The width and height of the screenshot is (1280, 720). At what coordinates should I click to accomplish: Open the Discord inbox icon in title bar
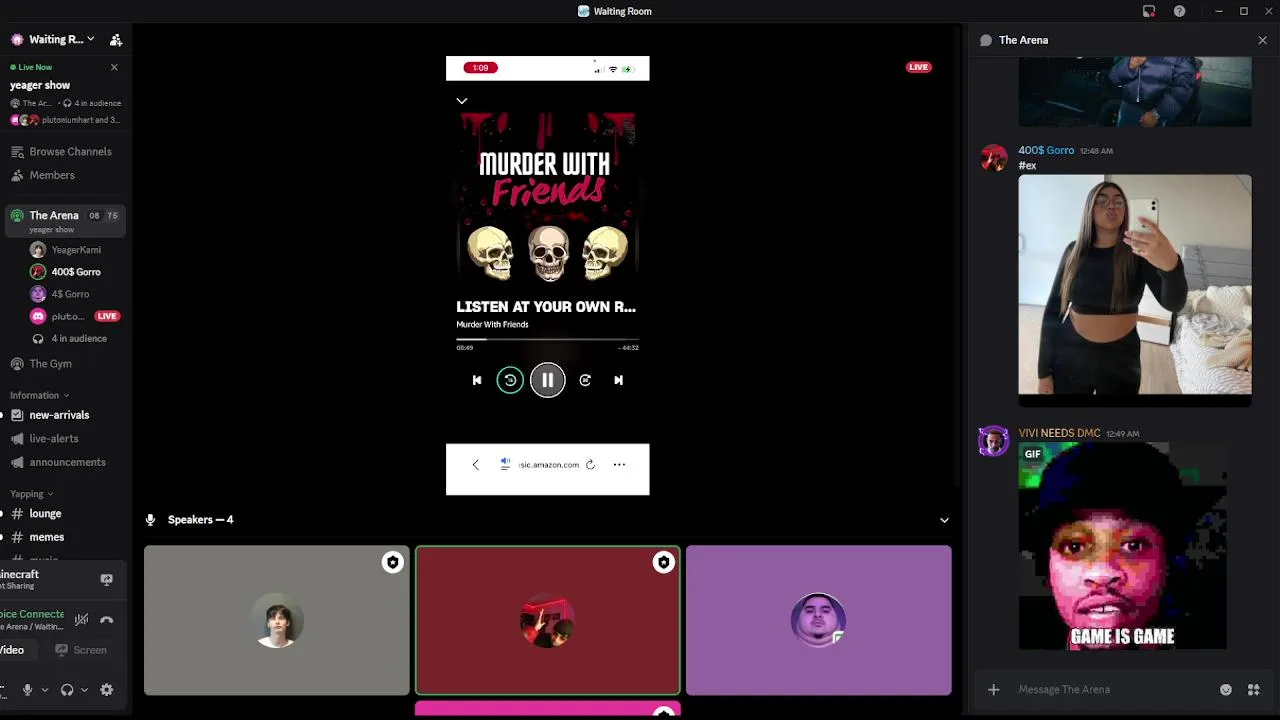(x=1149, y=11)
